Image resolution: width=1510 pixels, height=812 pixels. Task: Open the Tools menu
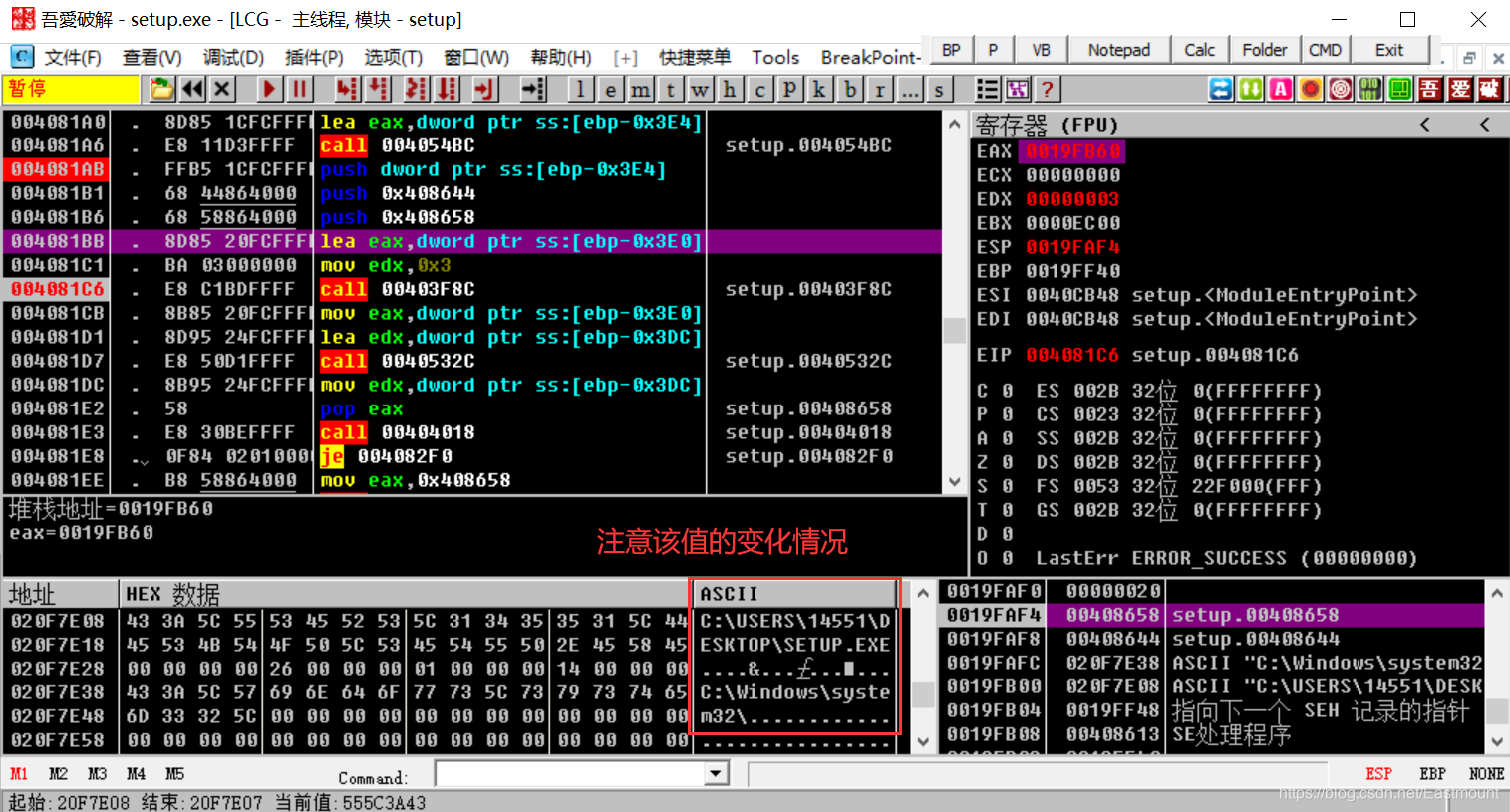(775, 57)
